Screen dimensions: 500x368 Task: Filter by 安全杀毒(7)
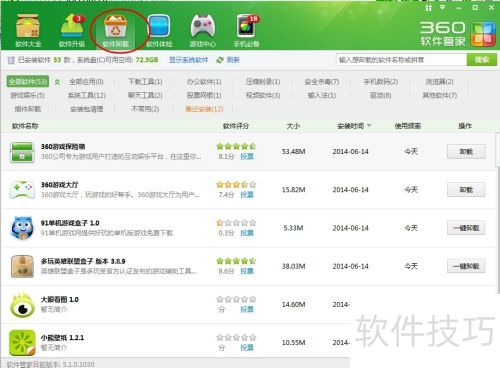click(322, 82)
